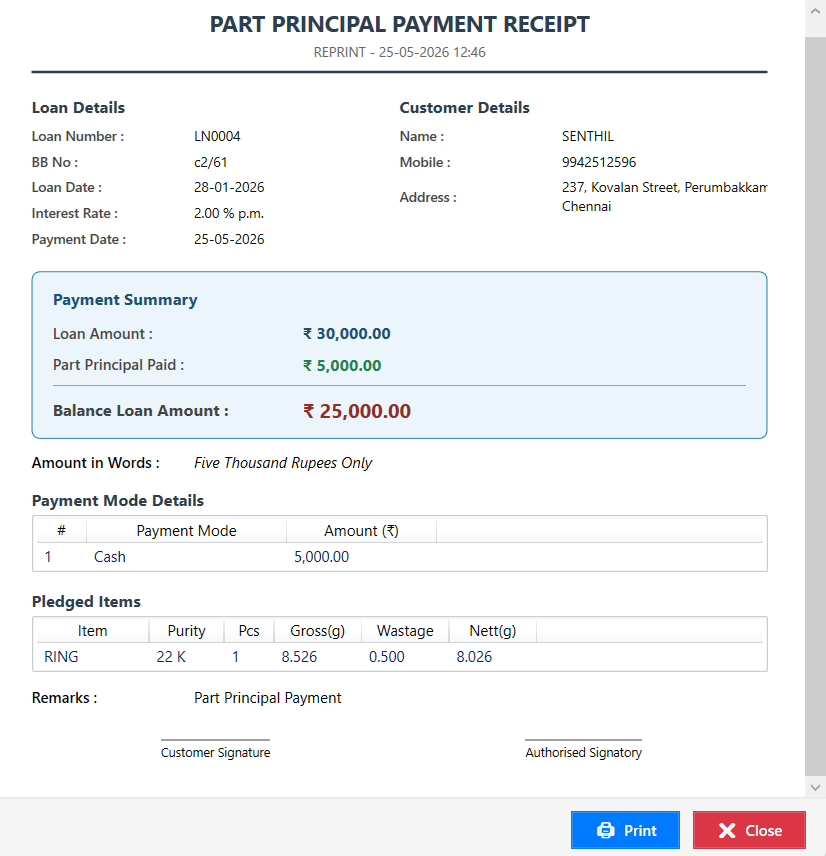Click customer name SENTHIL
Screen dimensions: 826x856
pyautogui.click(x=587, y=136)
